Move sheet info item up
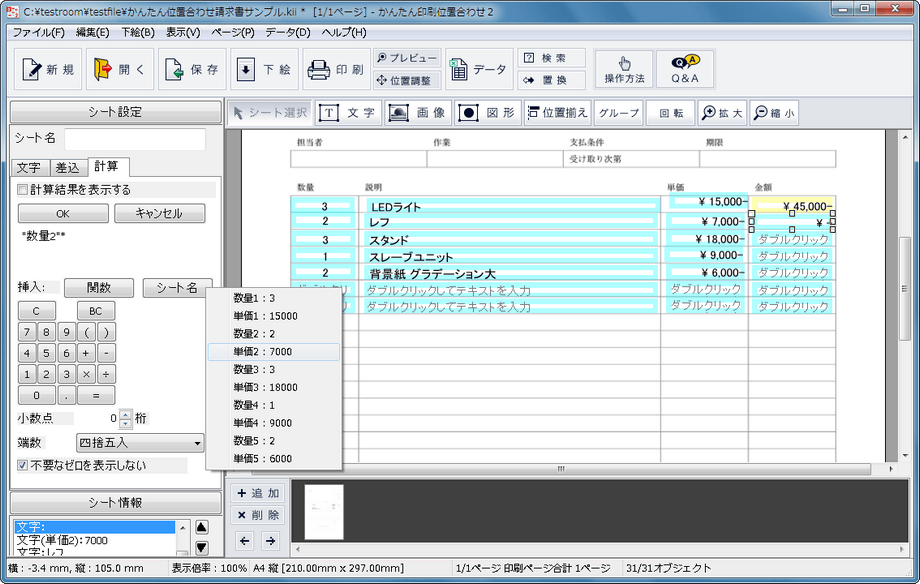Viewport: 920px width, 584px height. 201,526
